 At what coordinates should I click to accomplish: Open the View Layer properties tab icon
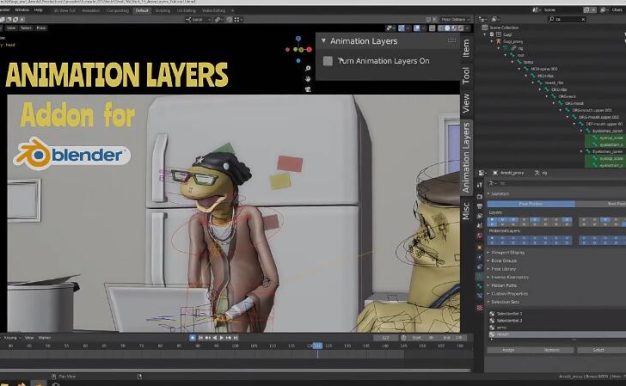click(x=479, y=216)
